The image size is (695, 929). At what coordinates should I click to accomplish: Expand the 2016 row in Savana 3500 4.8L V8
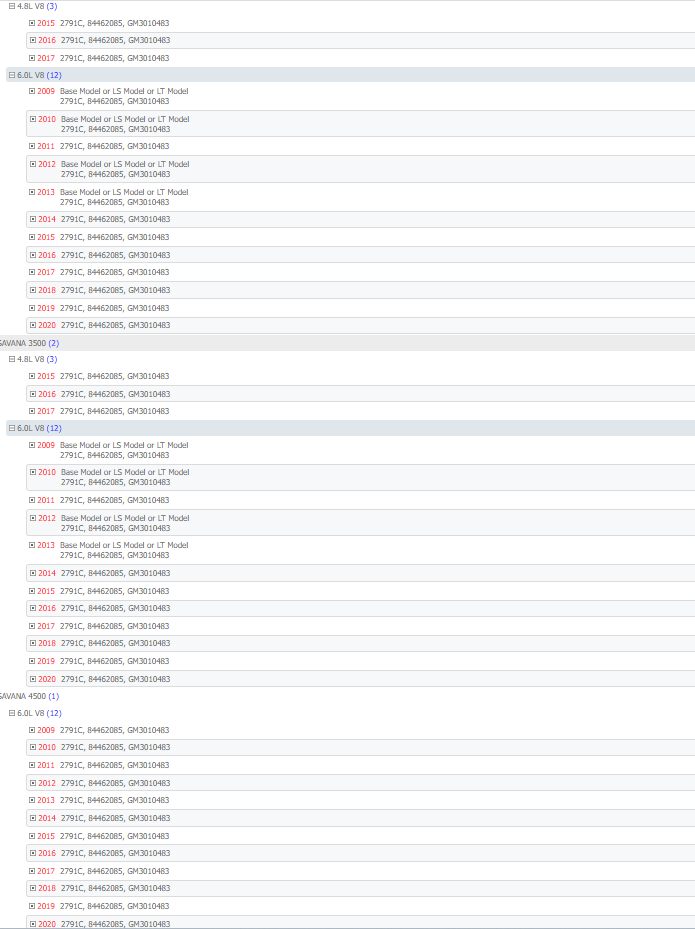point(33,394)
